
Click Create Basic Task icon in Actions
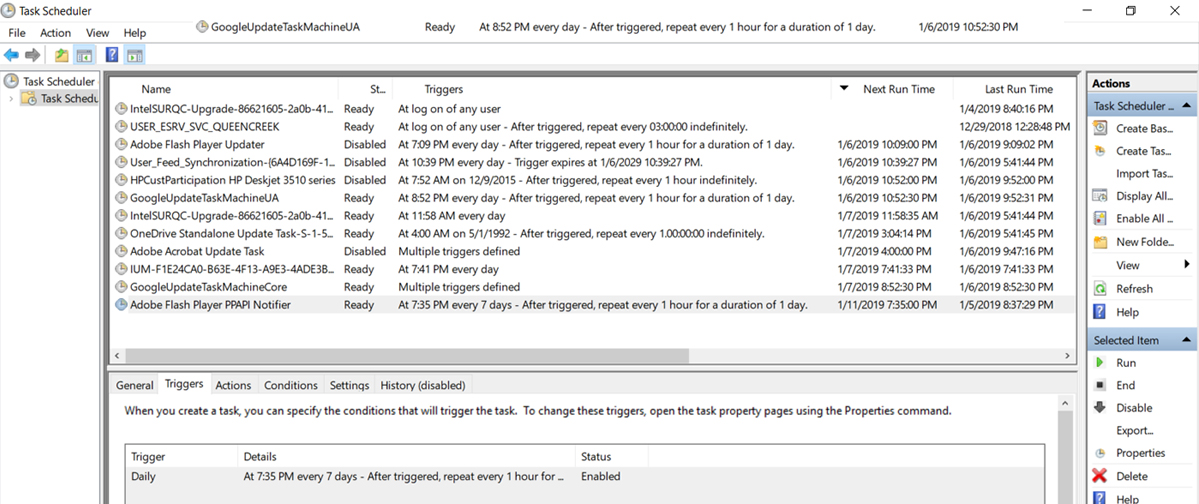coord(1100,128)
